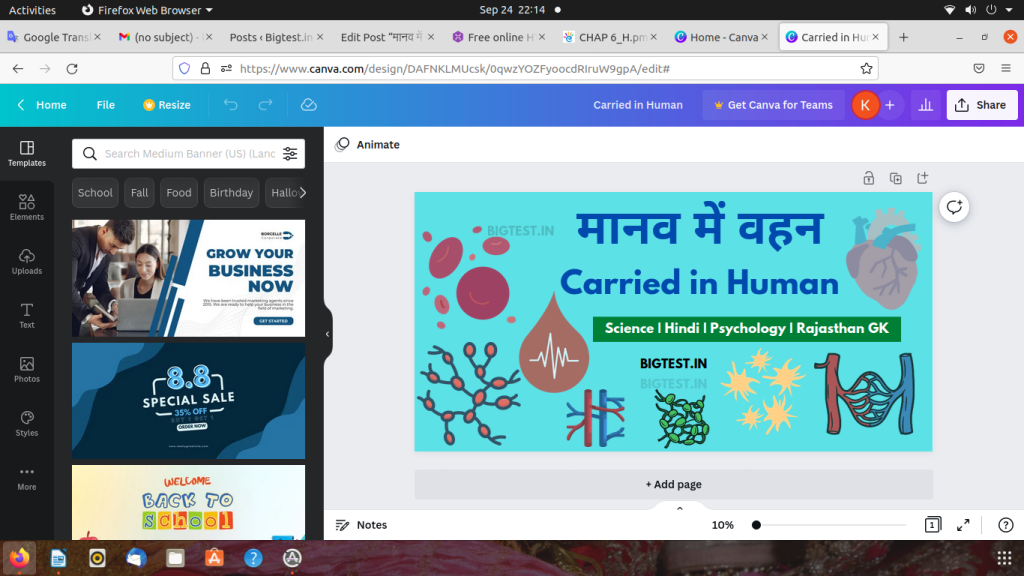Open the Notes panel
The width and height of the screenshot is (1024, 576).
pyautogui.click(x=361, y=524)
